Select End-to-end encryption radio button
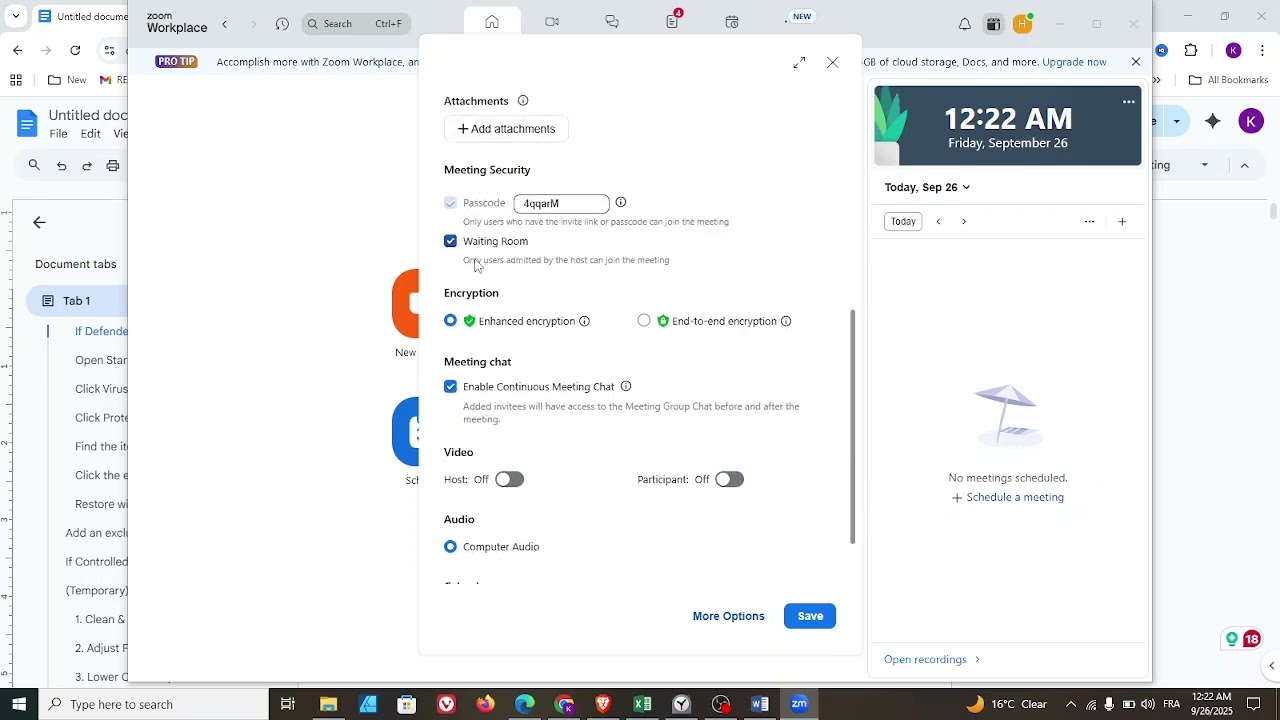Viewport: 1280px width, 720px height. (x=644, y=321)
